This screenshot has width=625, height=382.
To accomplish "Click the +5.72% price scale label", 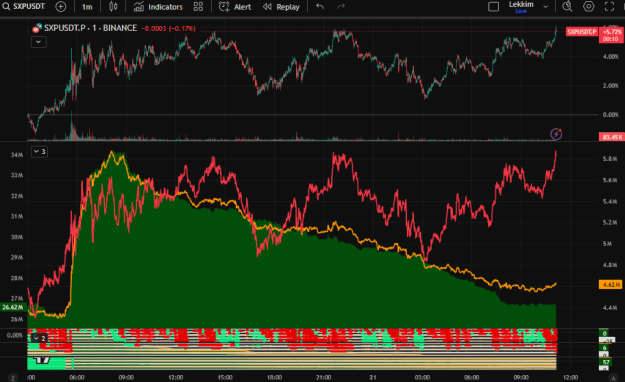I will click(611, 32).
